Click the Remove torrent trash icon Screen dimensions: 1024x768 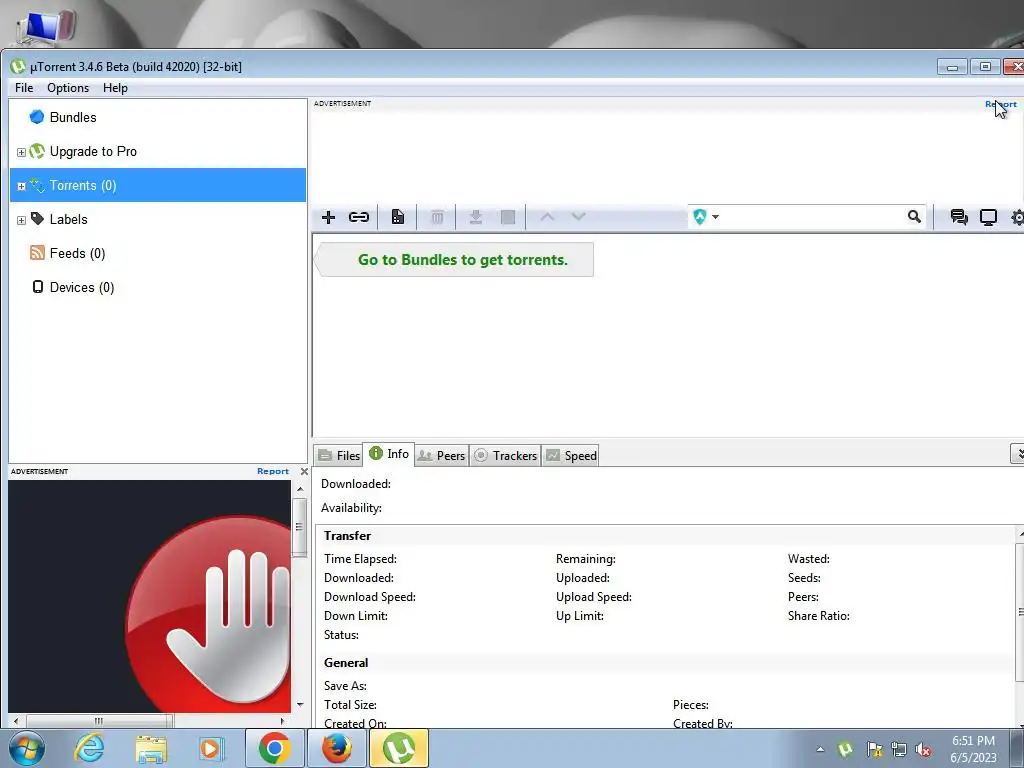pyautogui.click(x=438, y=217)
